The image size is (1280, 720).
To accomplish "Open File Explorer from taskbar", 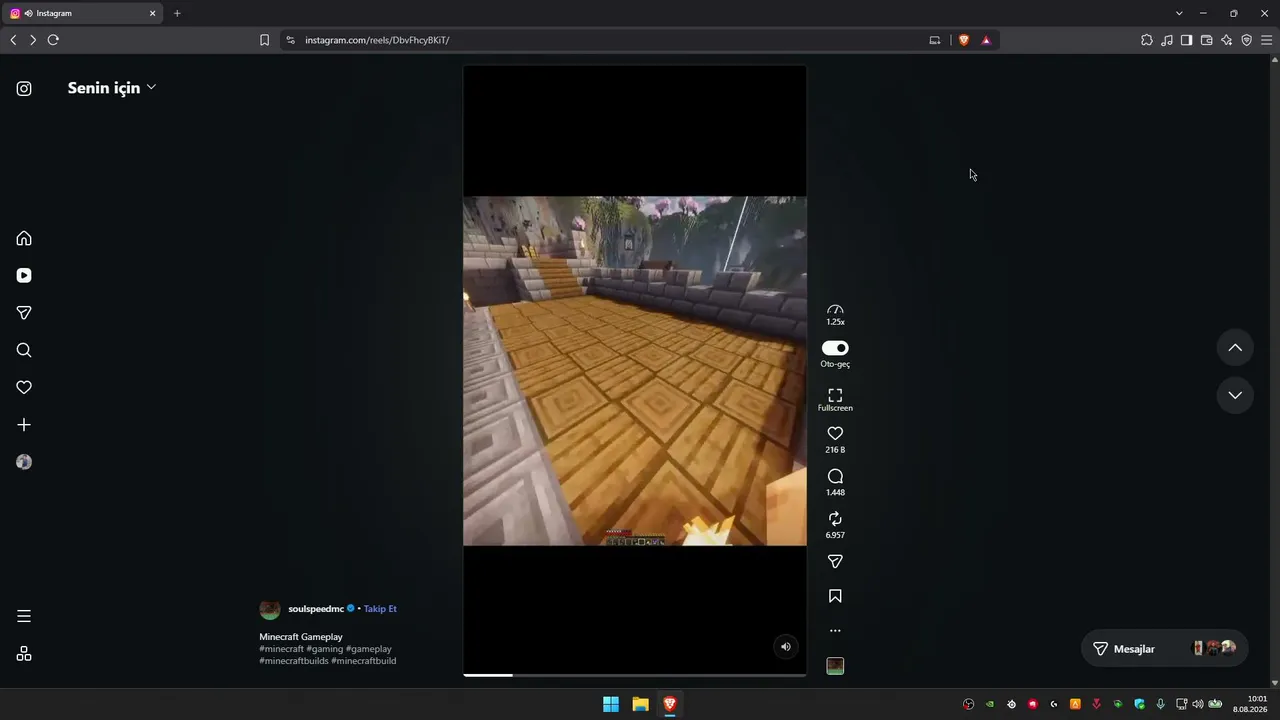I will (x=640, y=704).
